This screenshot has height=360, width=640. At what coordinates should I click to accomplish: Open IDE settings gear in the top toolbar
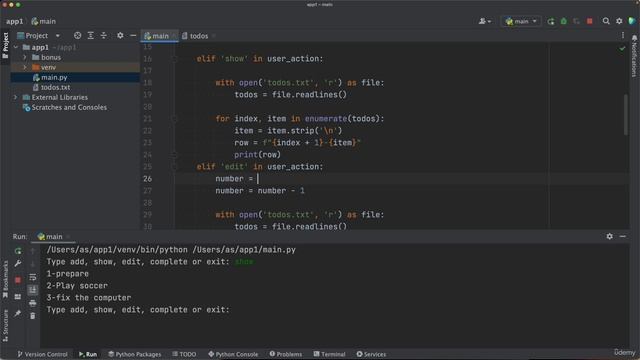(x=619, y=21)
